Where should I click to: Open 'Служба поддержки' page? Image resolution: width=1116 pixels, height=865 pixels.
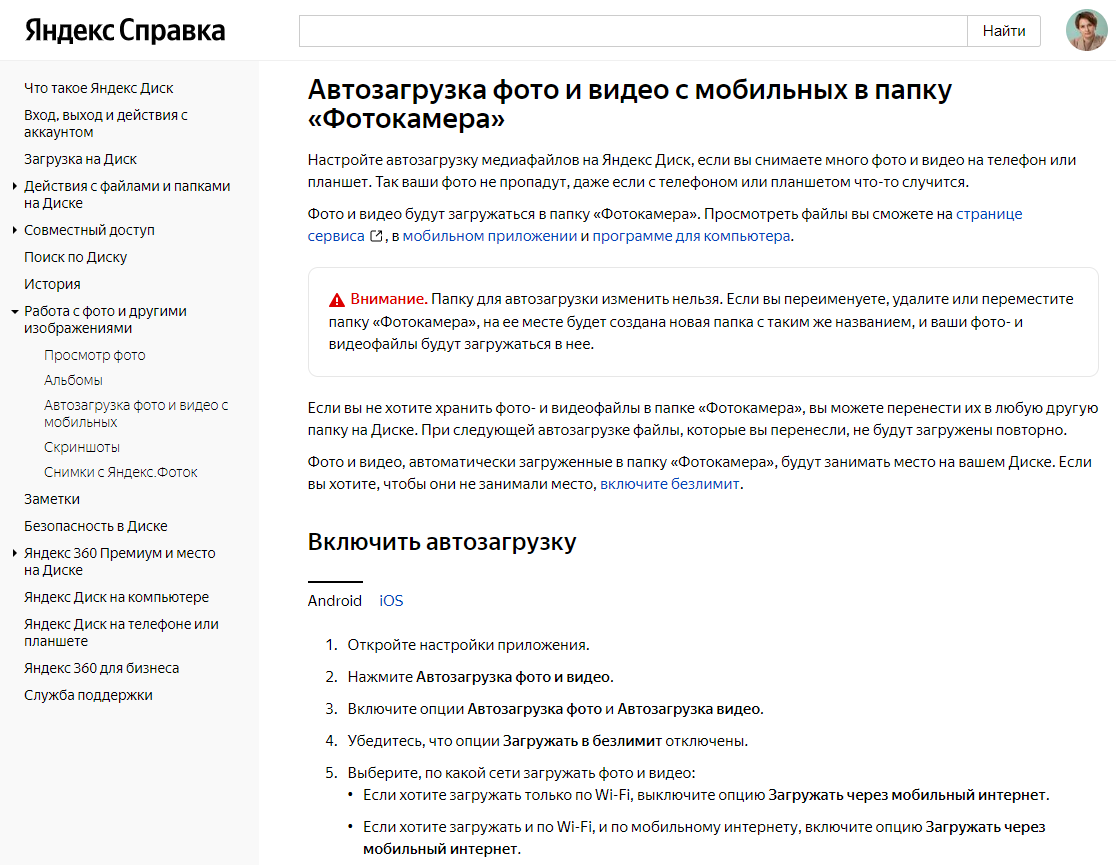88,695
